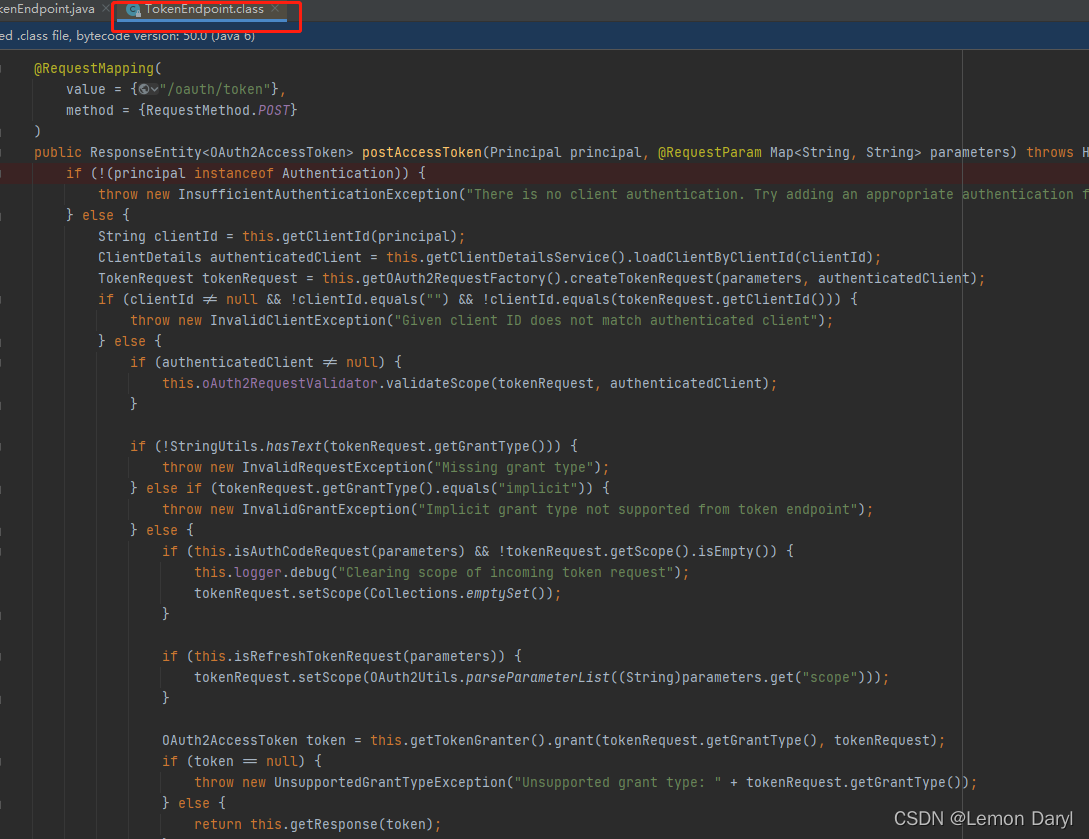Screen dimensions: 1089x839
Task: Click "Unsupported grant type: " string
Action: pos(618,782)
